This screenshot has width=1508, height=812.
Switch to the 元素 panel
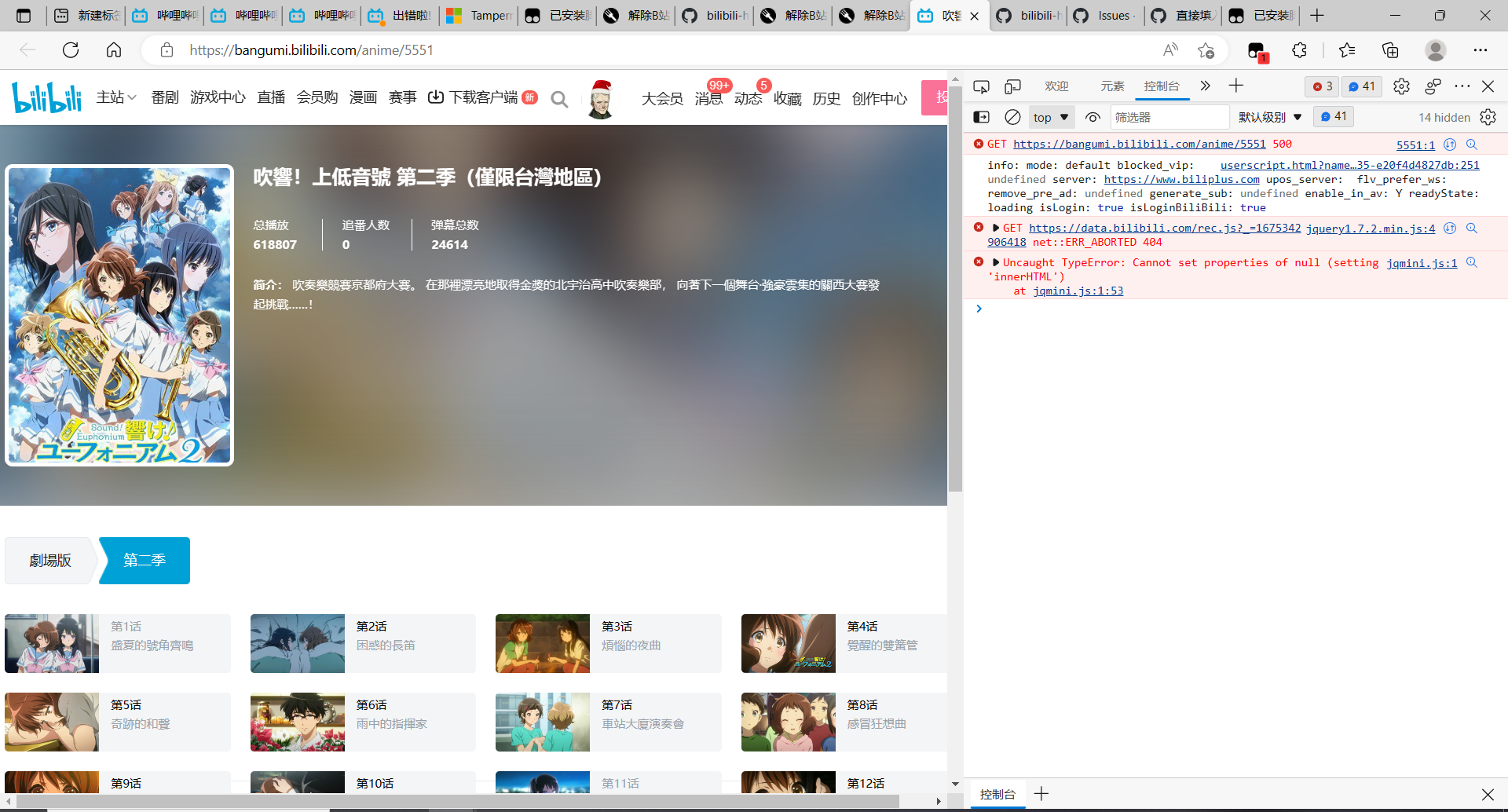click(1111, 86)
